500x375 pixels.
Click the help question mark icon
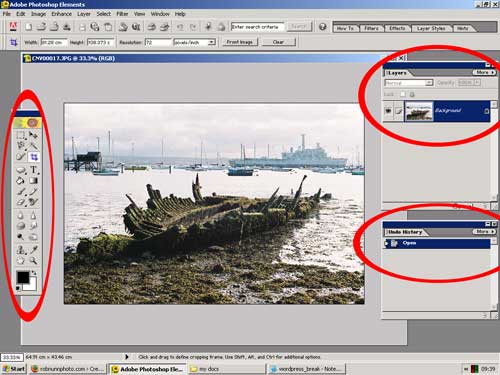click(322, 27)
